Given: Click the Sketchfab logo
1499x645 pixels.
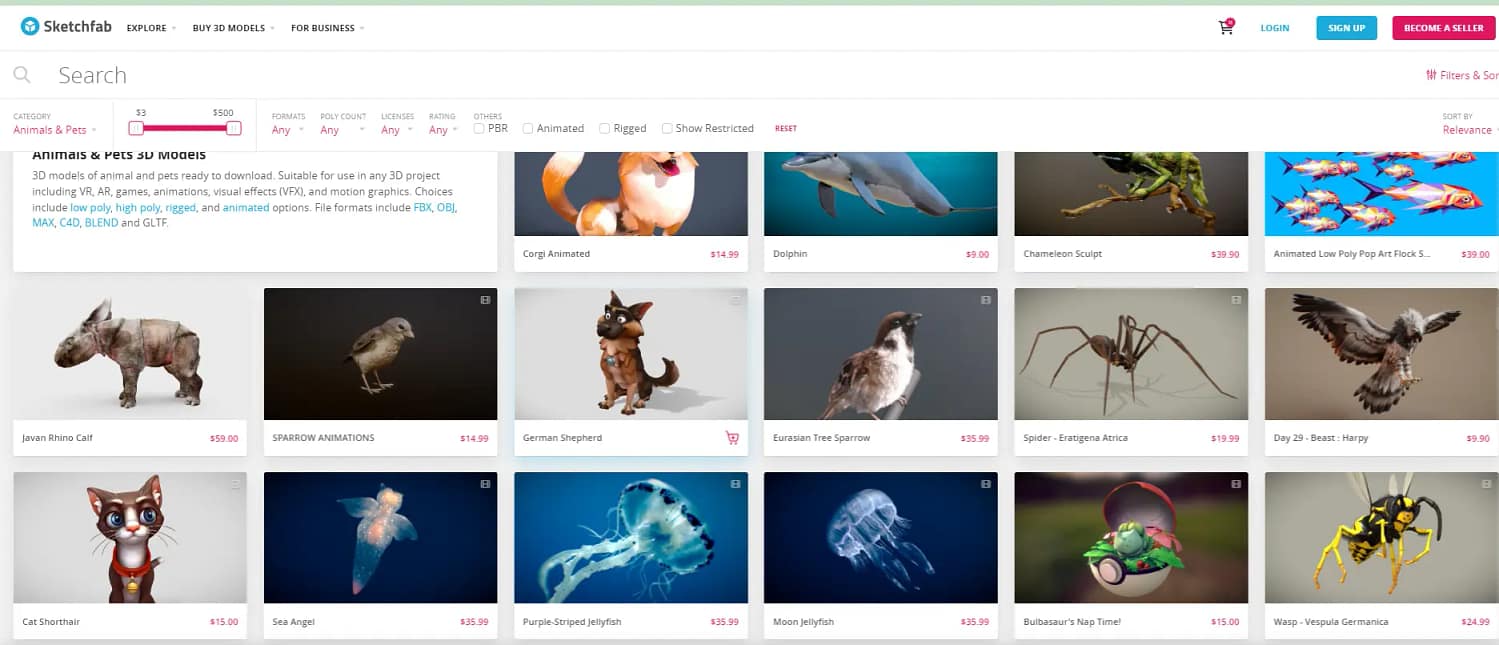Looking at the screenshot, I should point(64,27).
